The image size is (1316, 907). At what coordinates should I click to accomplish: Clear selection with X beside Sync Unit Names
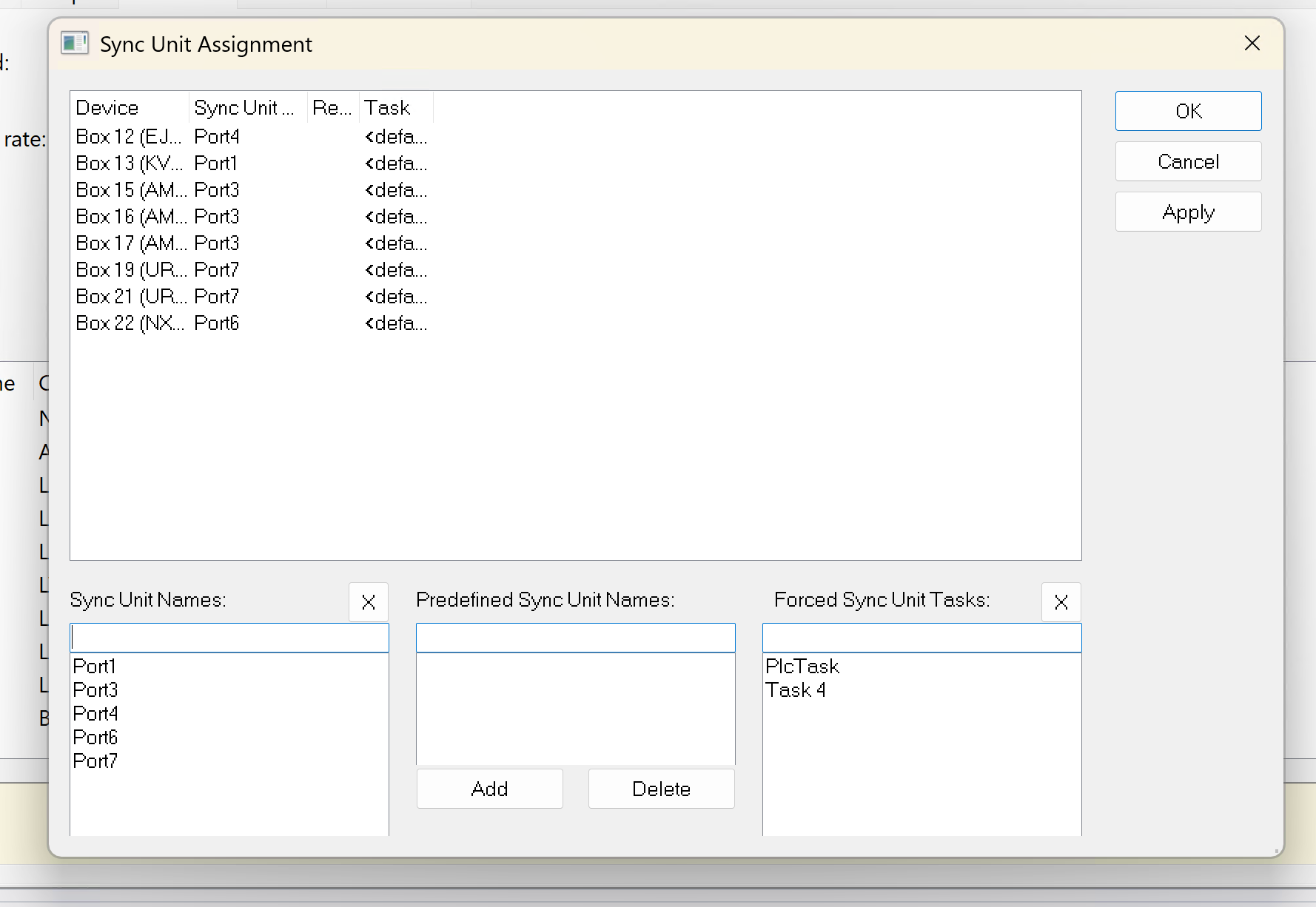click(369, 602)
